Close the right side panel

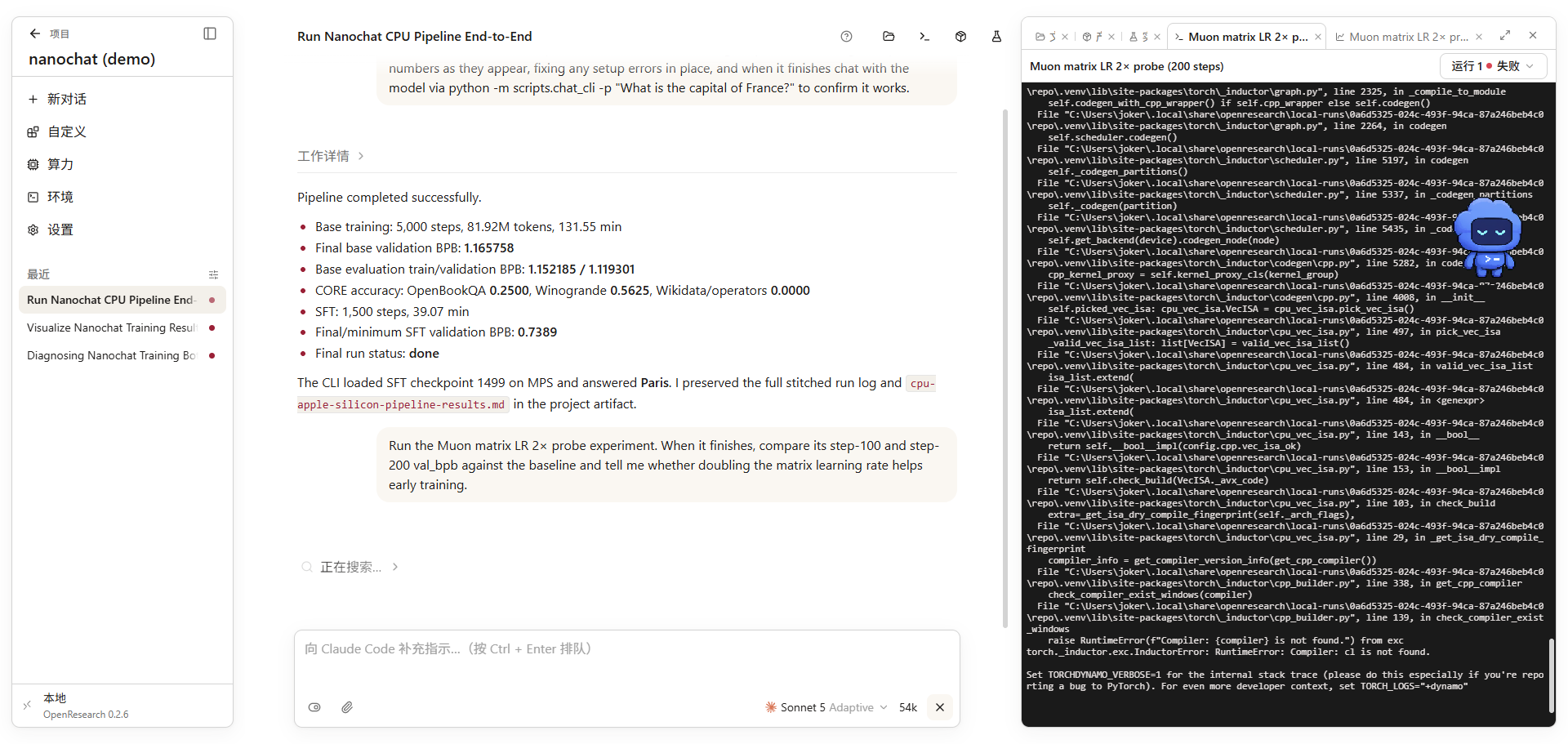tap(1533, 35)
